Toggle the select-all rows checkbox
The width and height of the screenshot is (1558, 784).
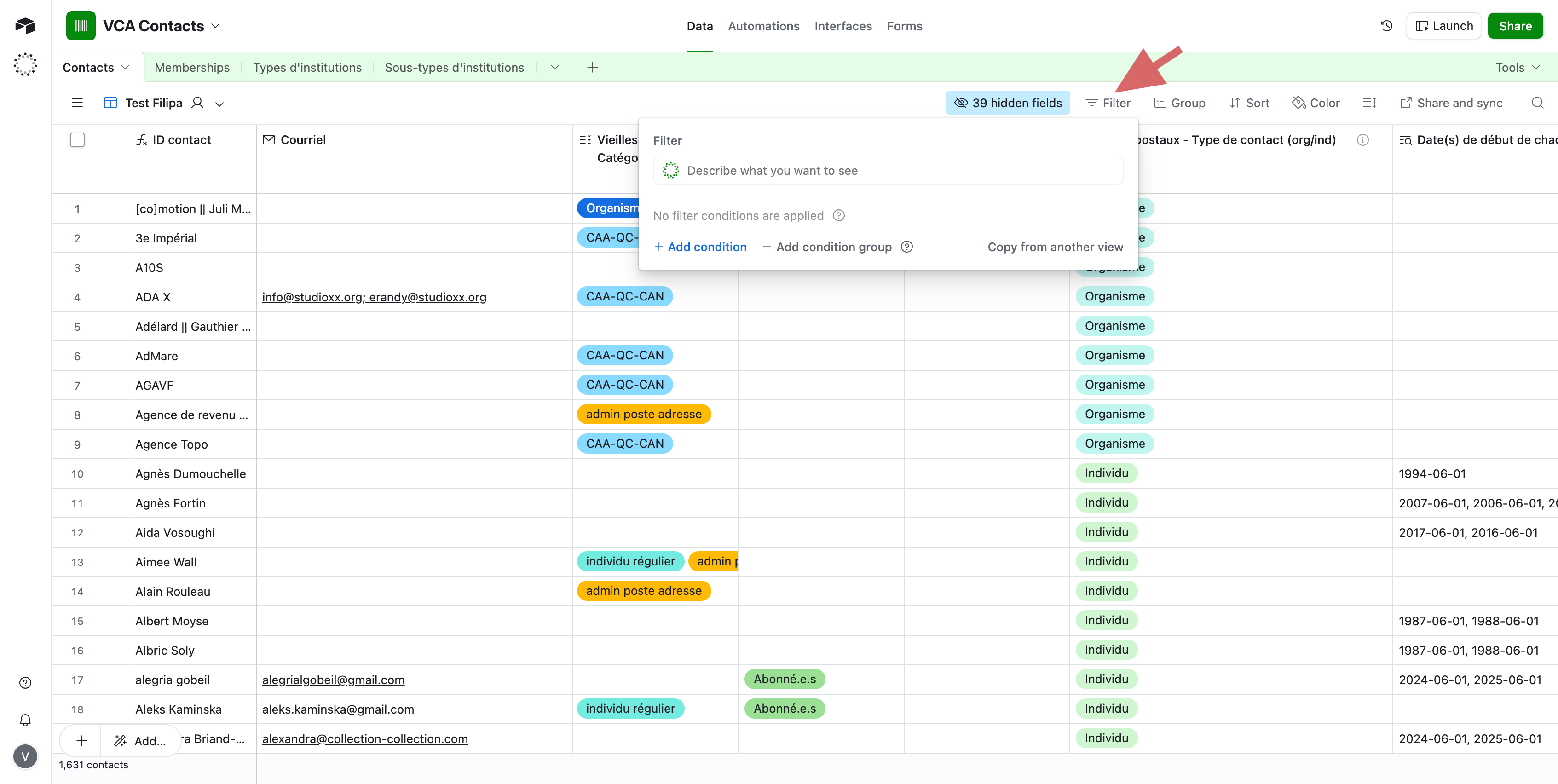[x=77, y=140]
